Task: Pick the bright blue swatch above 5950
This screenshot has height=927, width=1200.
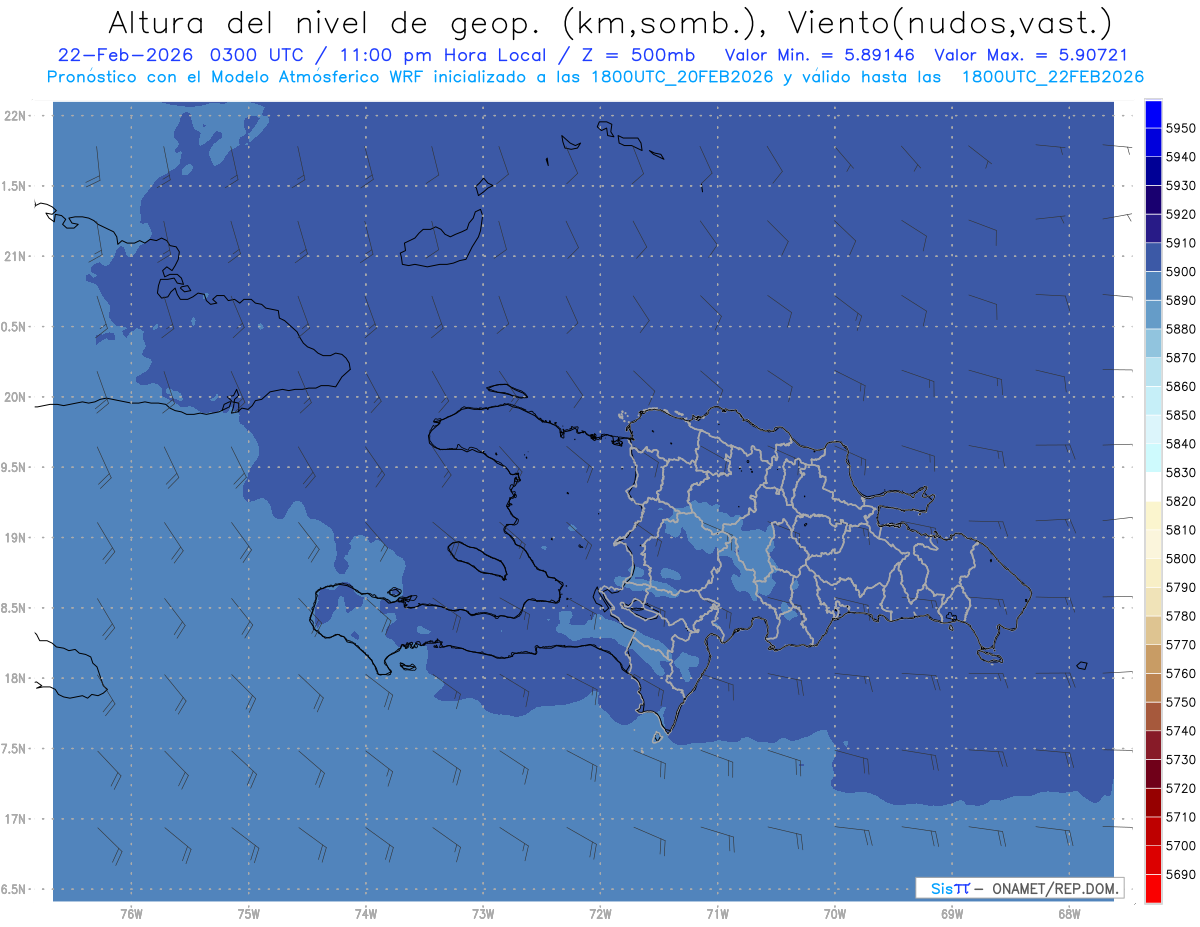Action: 1153,114
